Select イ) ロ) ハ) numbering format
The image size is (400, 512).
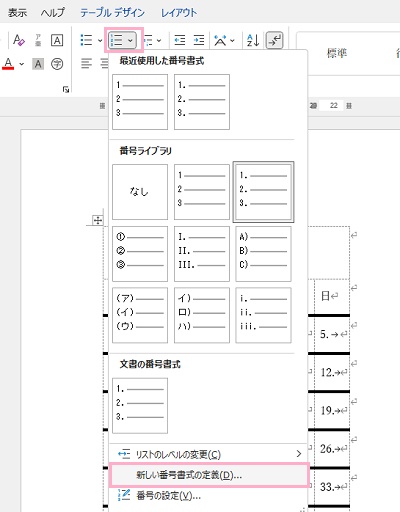click(x=202, y=315)
